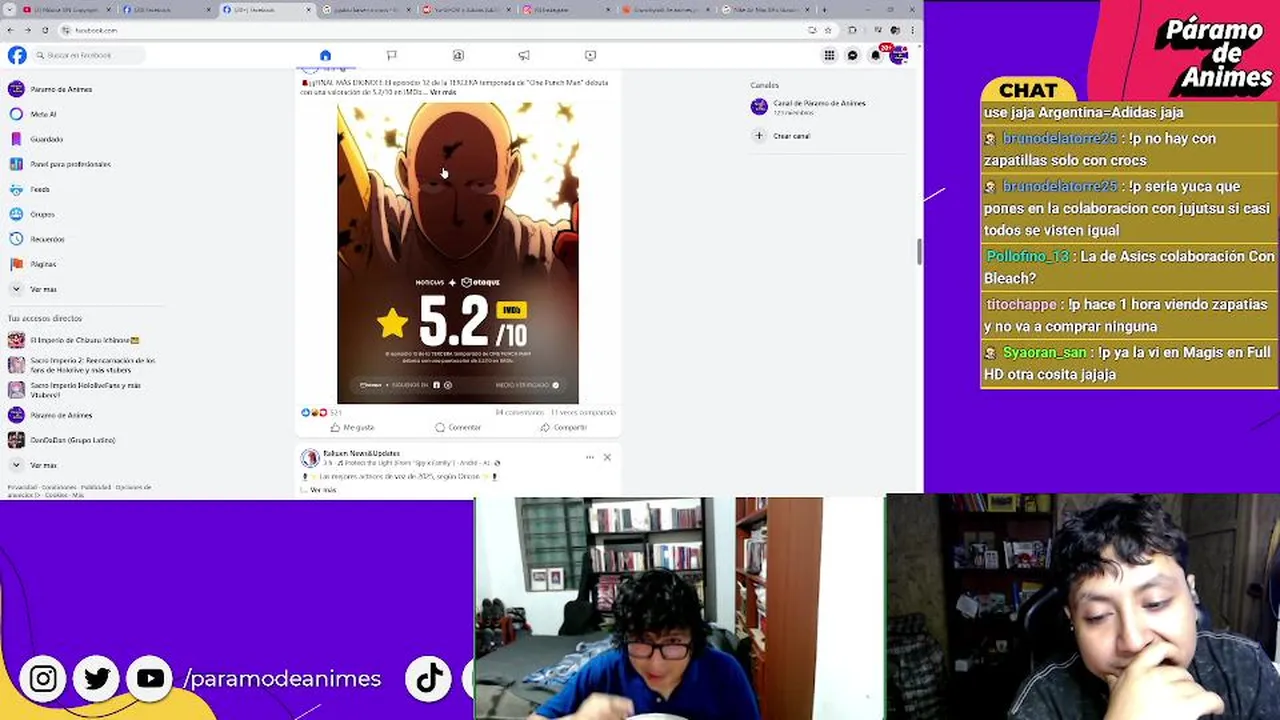The width and height of the screenshot is (1280, 720).
Task: Focus the 'Buscar en Facebook' search field
Action: 88,55
